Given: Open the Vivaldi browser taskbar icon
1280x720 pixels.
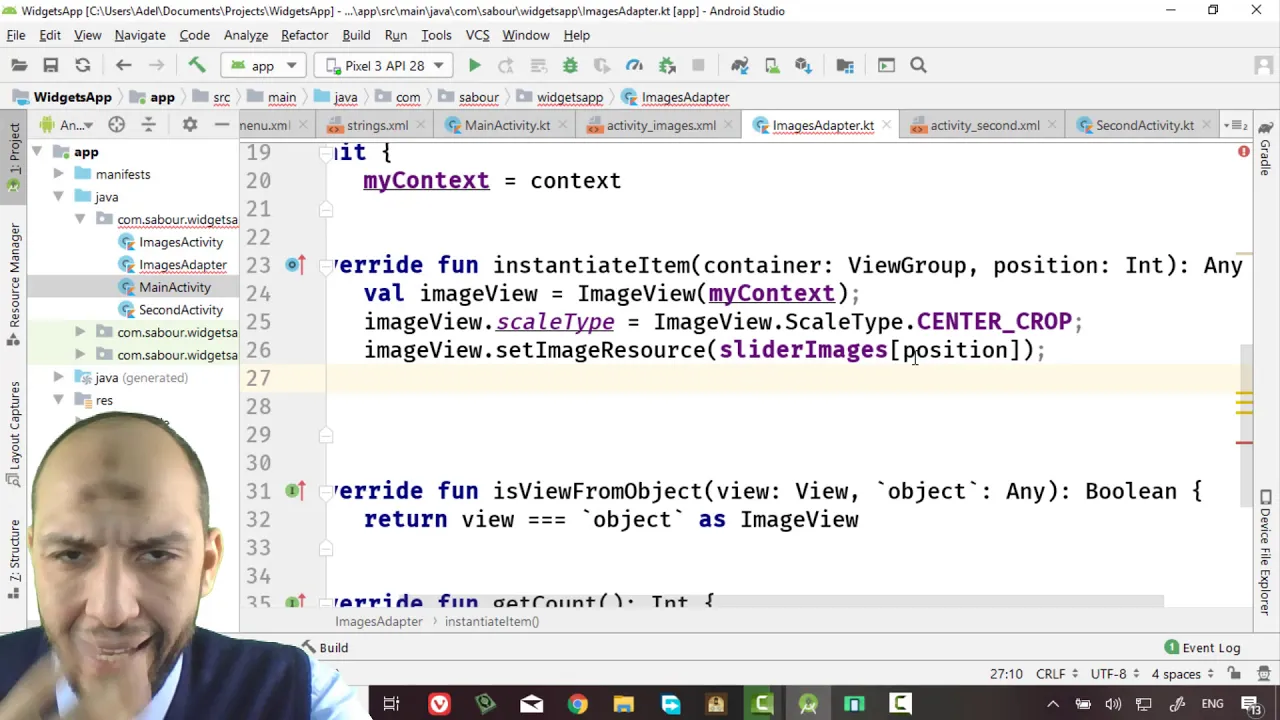Looking at the screenshot, I should coord(439,704).
